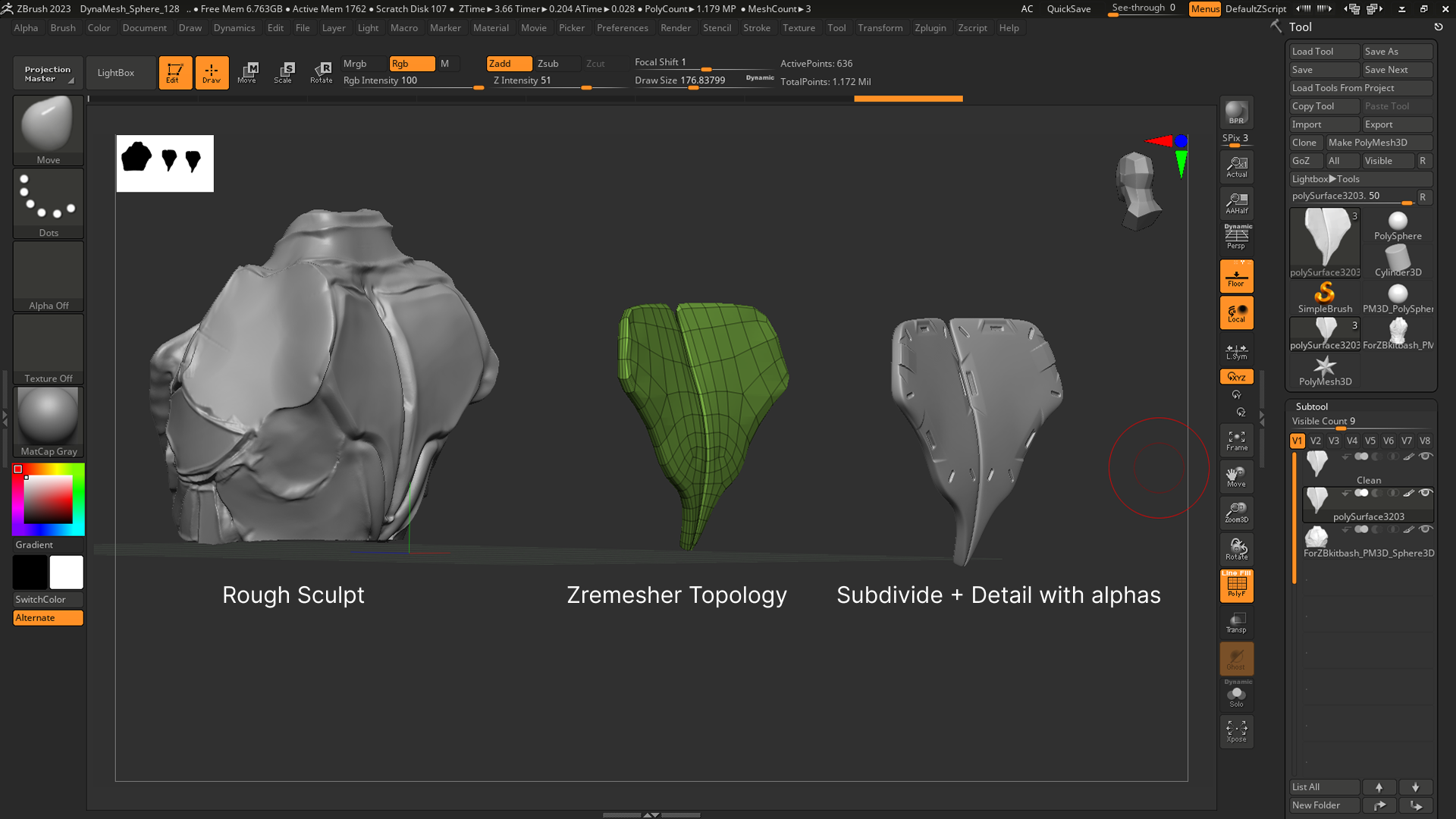Enable the Transp transparency icon
This screenshot has height=819, width=1456.
click(1236, 622)
